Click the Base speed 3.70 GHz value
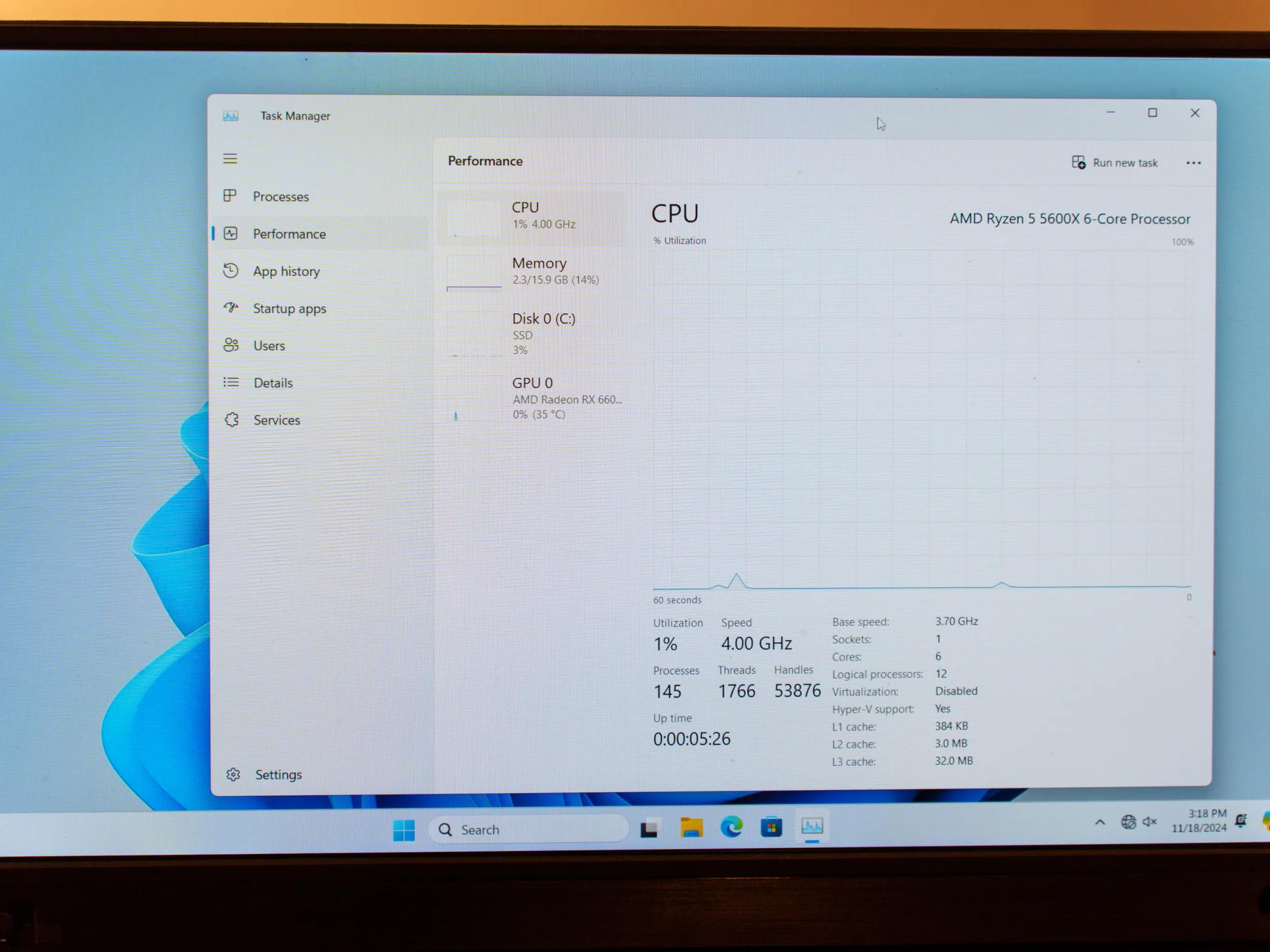 [956, 621]
